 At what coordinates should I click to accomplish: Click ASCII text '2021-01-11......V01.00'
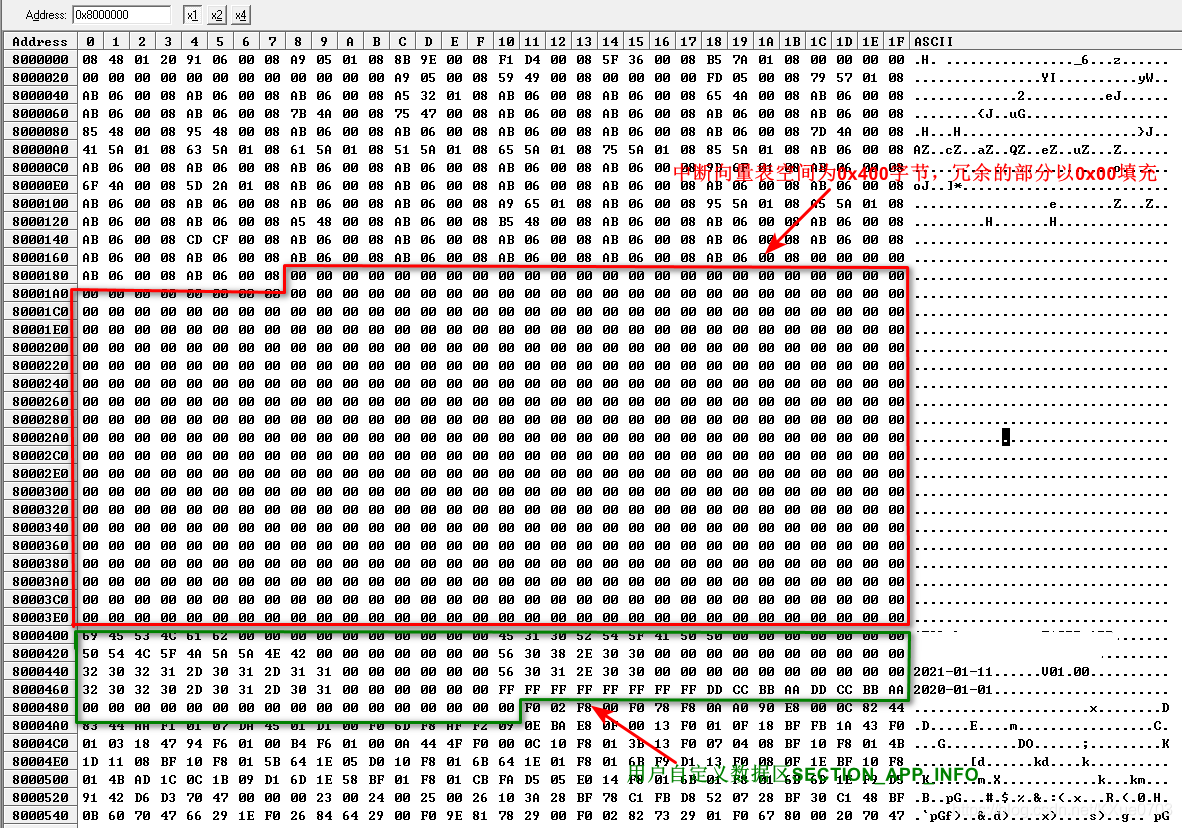(x=1001, y=672)
